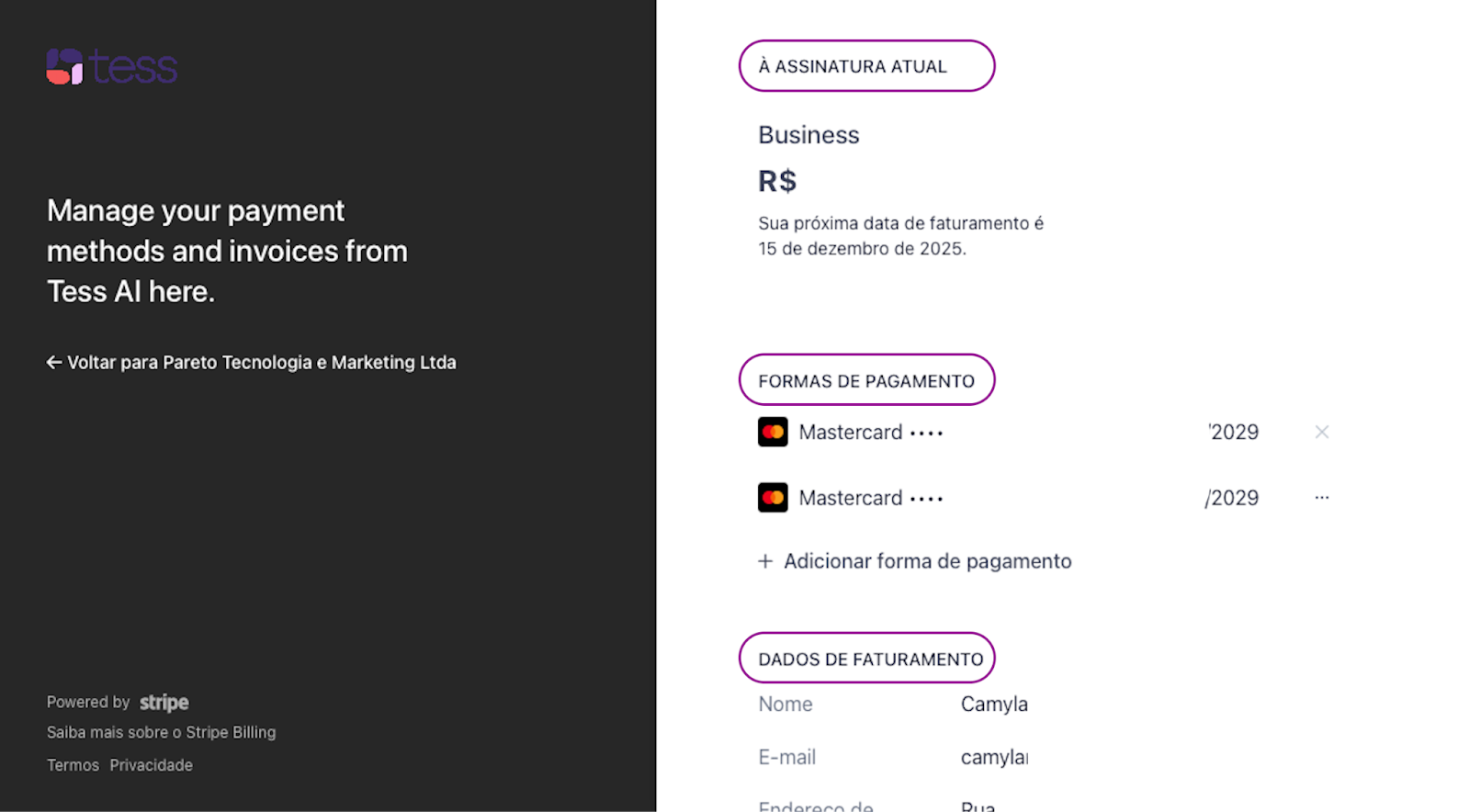Open the Termos link
This screenshot has height=812, width=1470.
pos(73,765)
